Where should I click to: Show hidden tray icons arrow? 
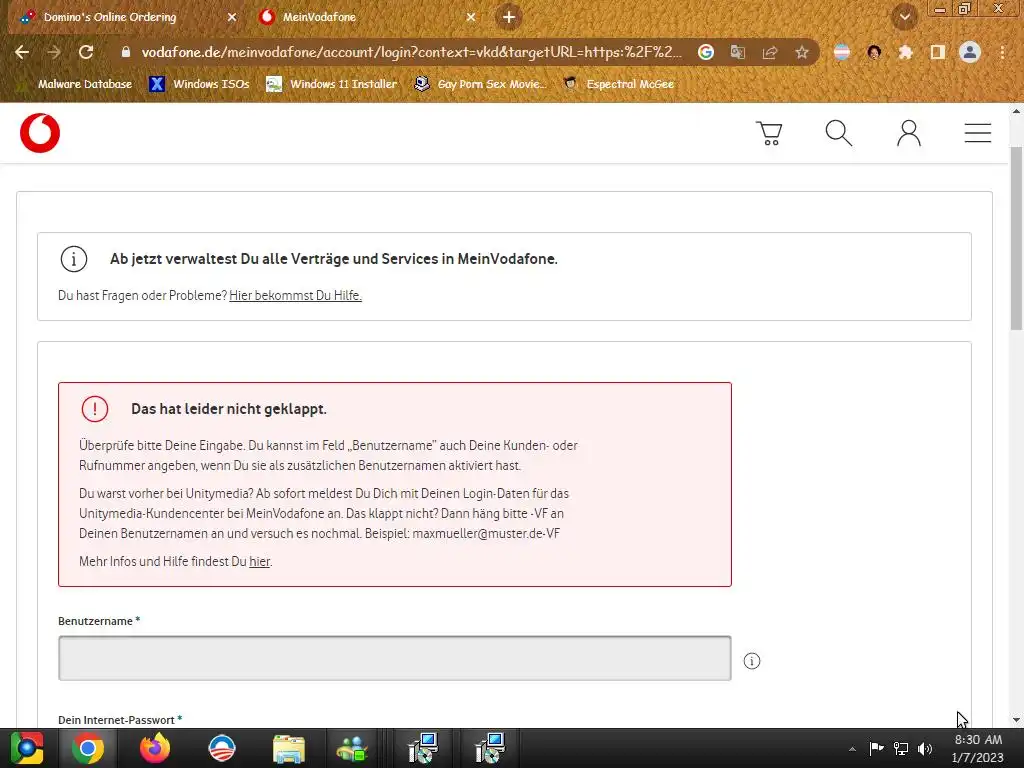pos(852,748)
